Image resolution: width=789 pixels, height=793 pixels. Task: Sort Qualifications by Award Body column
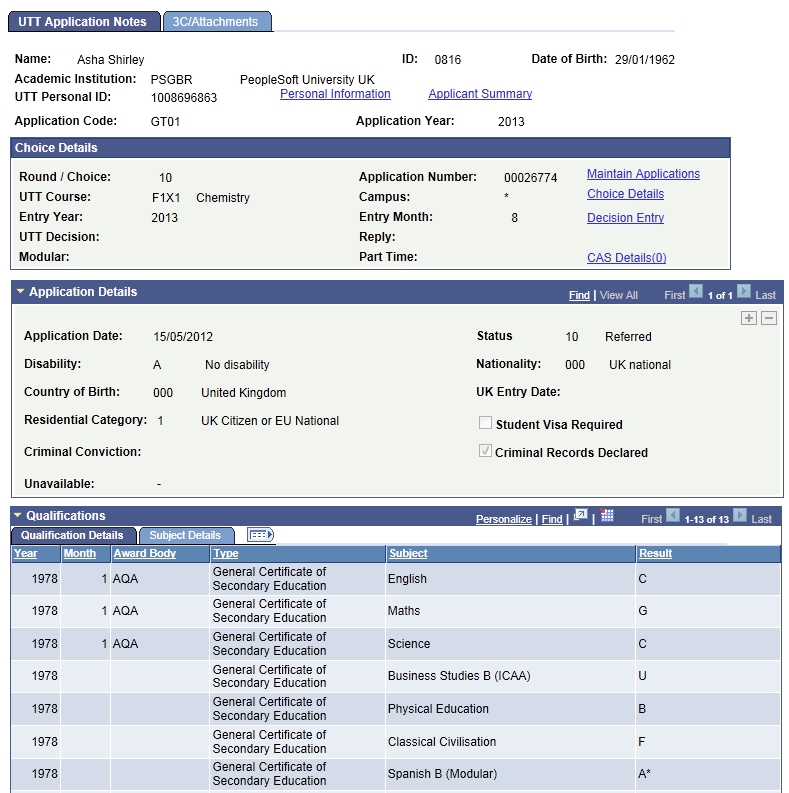pos(145,553)
